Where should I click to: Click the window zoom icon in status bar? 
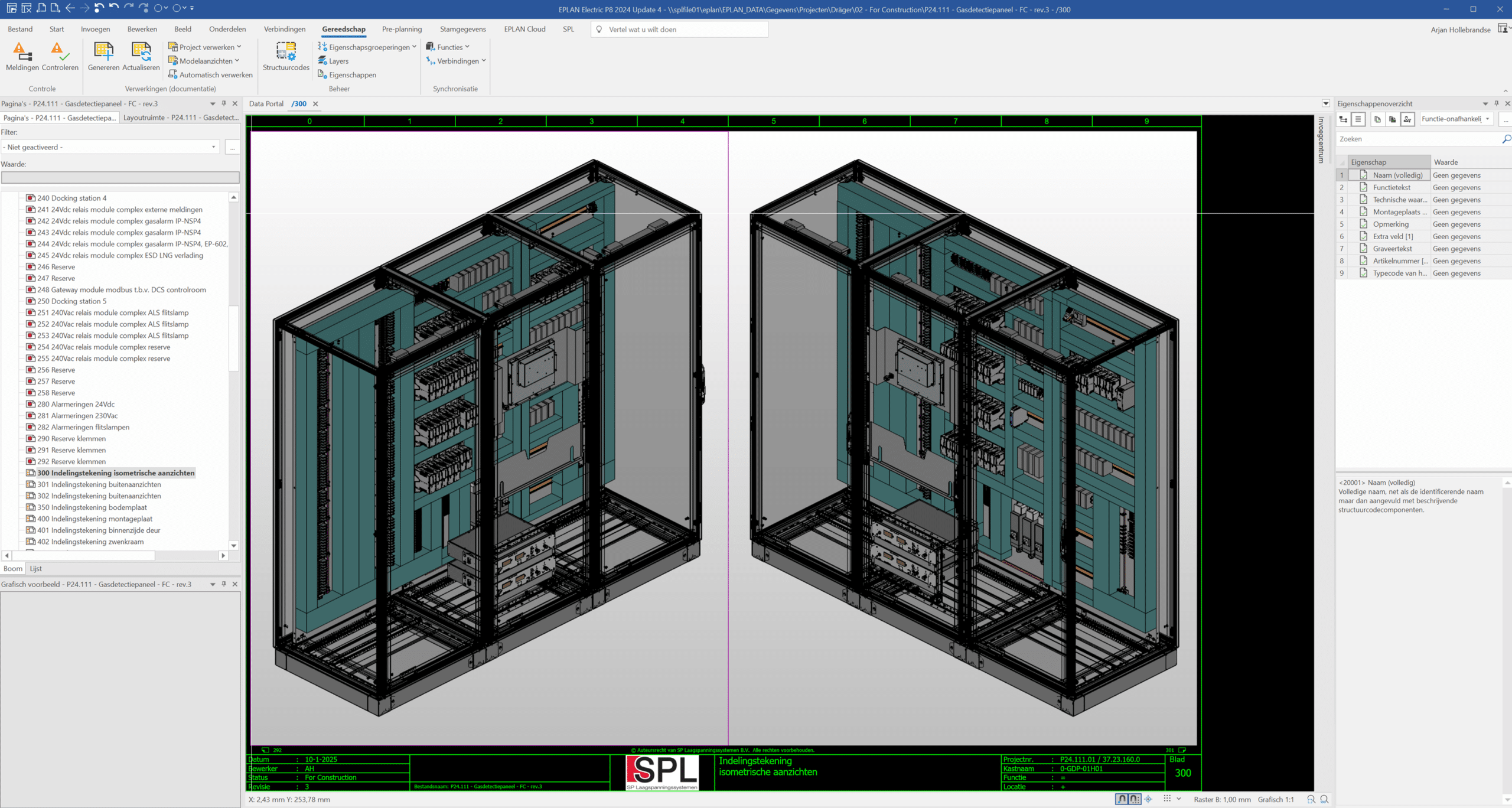[1311, 799]
